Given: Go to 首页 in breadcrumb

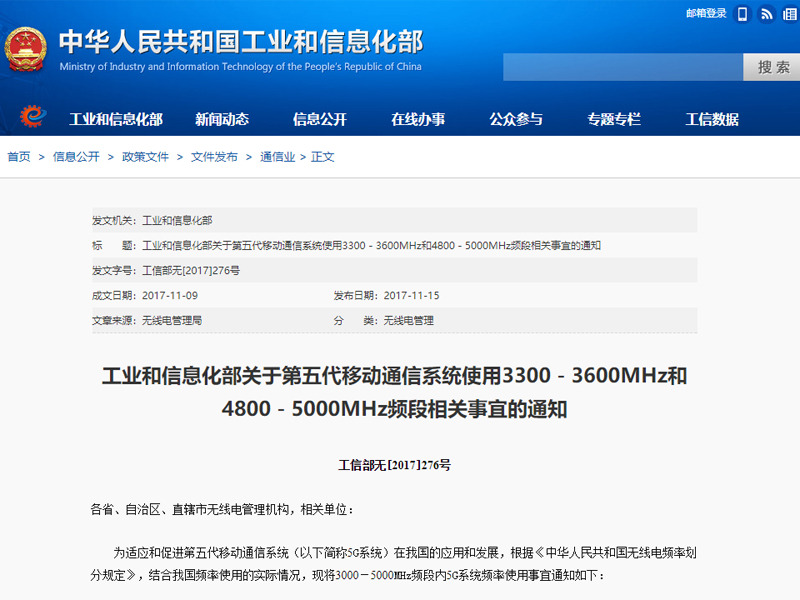Looking at the screenshot, I should [x=19, y=157].
